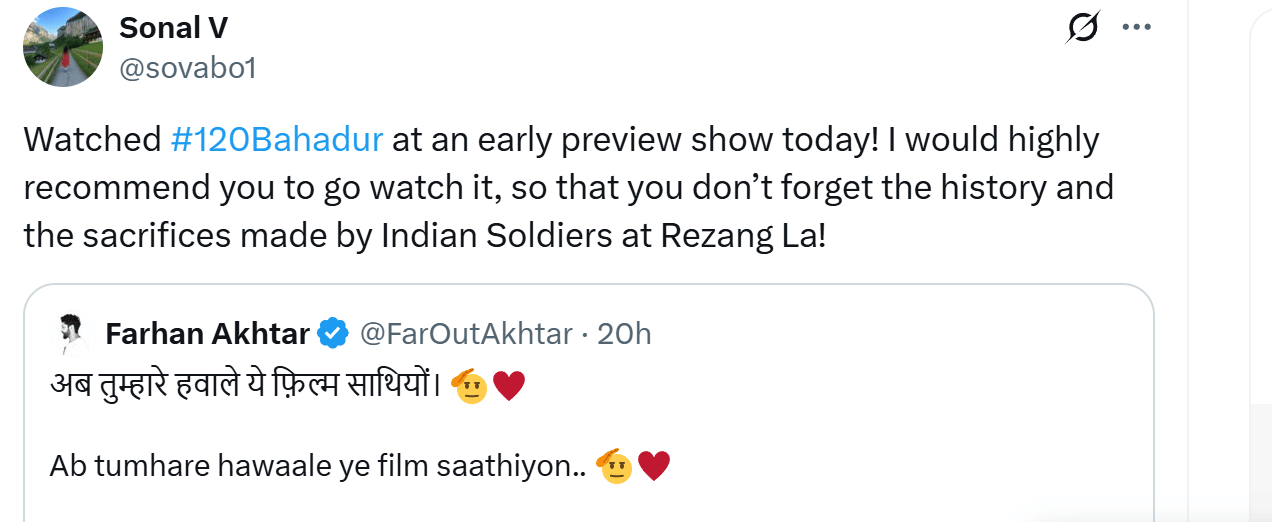The image size is (1272, 522).
Task: Click the salute emoji after 'saathiyon..'
Action: 613,466
